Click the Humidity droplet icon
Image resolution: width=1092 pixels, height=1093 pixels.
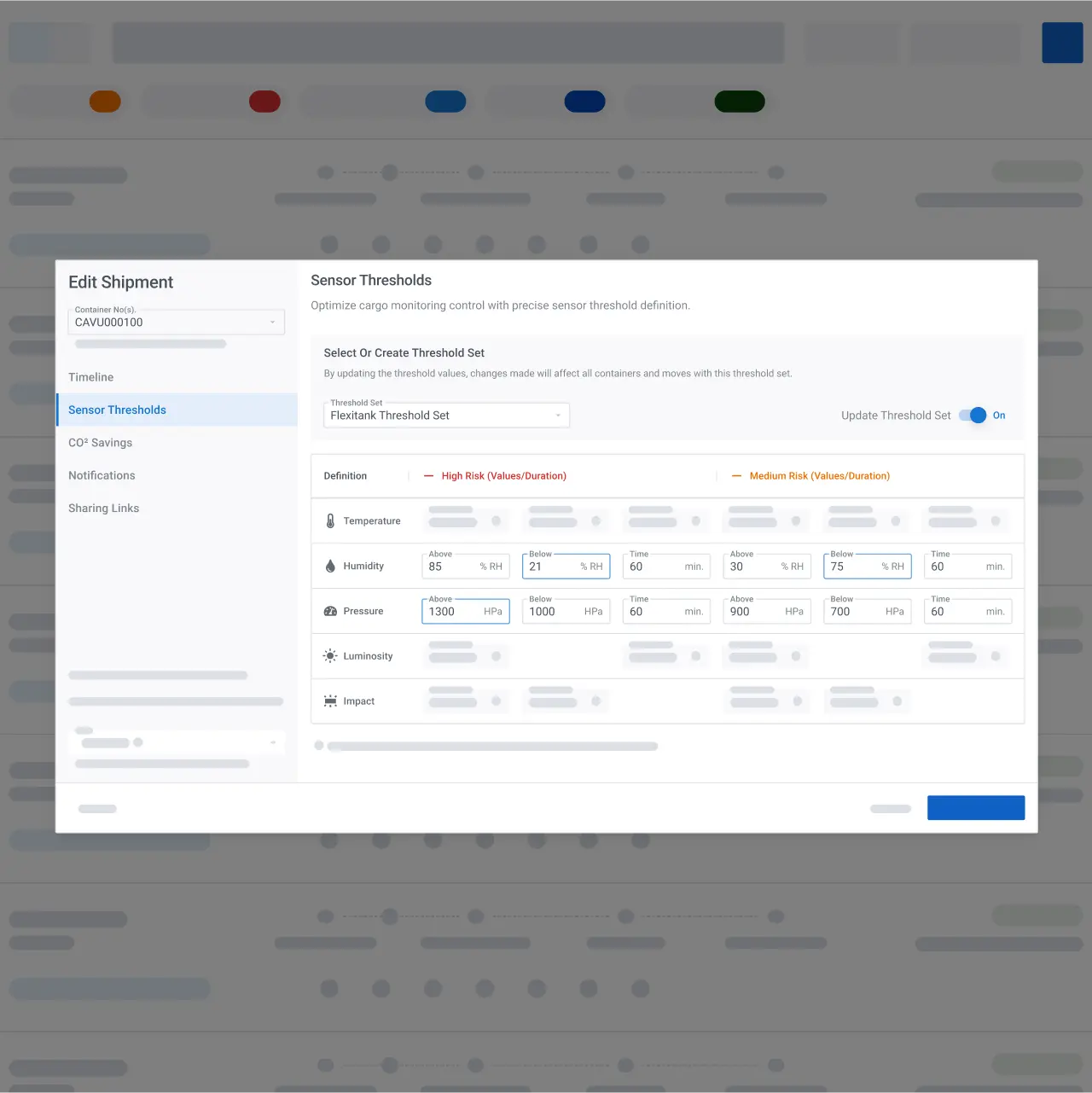329,565
